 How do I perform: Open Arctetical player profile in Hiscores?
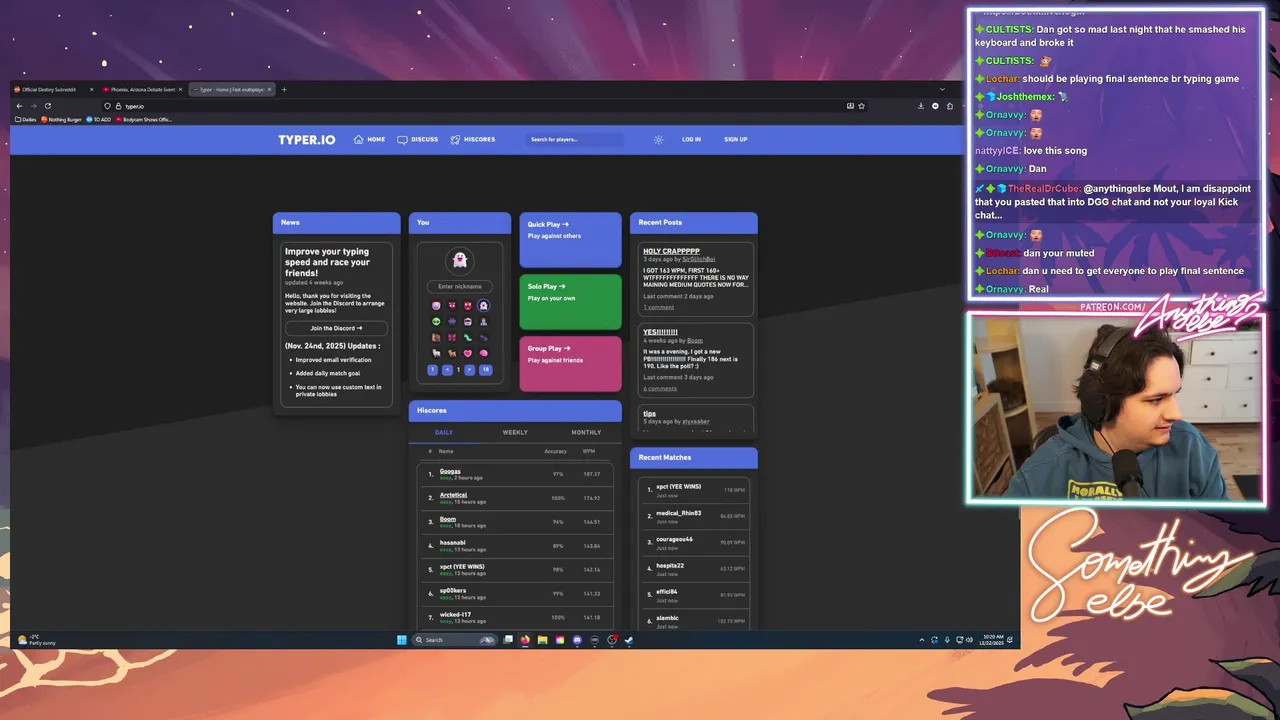[453, 495]
